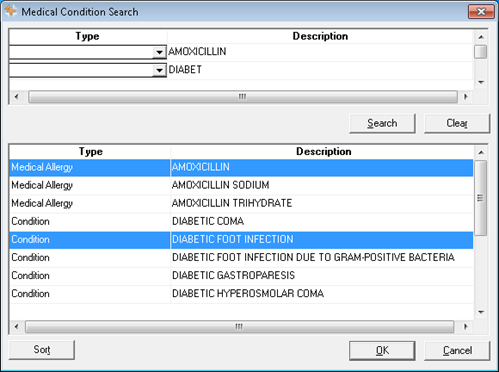The width and height of the screenshot is (499, 372).
Task: Click up arrow of results grid vertical scrollbar
Action: click(481, 152)
